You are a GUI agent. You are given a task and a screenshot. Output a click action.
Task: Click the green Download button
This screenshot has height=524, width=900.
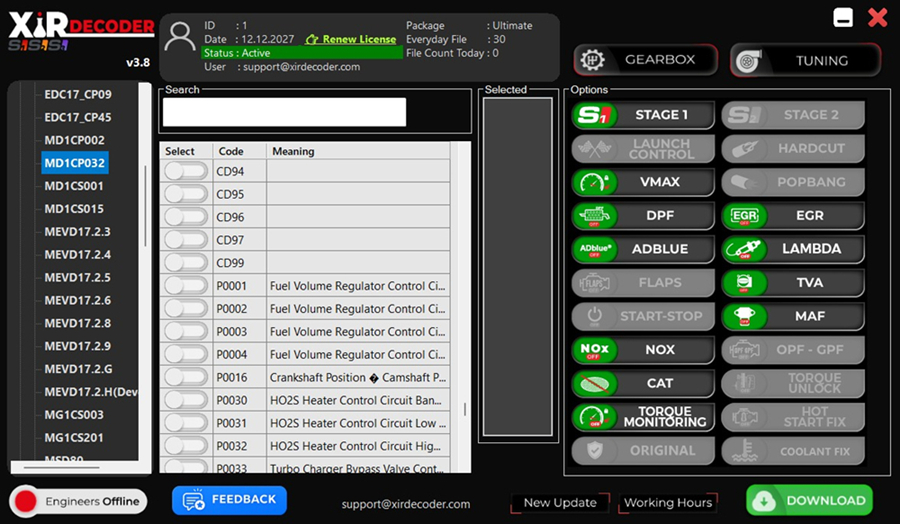(809, 500)
